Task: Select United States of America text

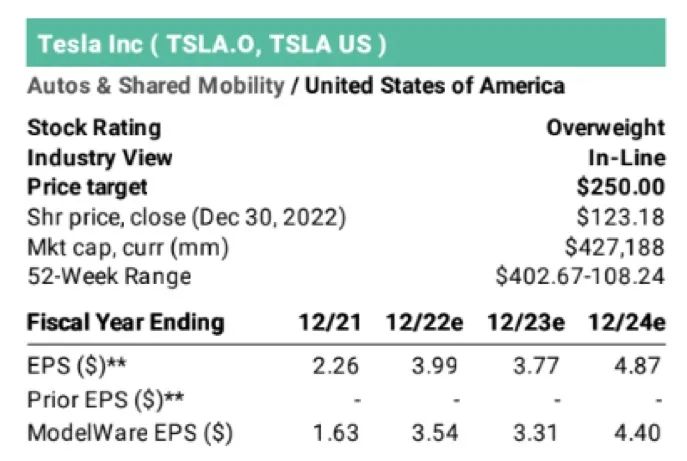Action: [x=434, y=85]
